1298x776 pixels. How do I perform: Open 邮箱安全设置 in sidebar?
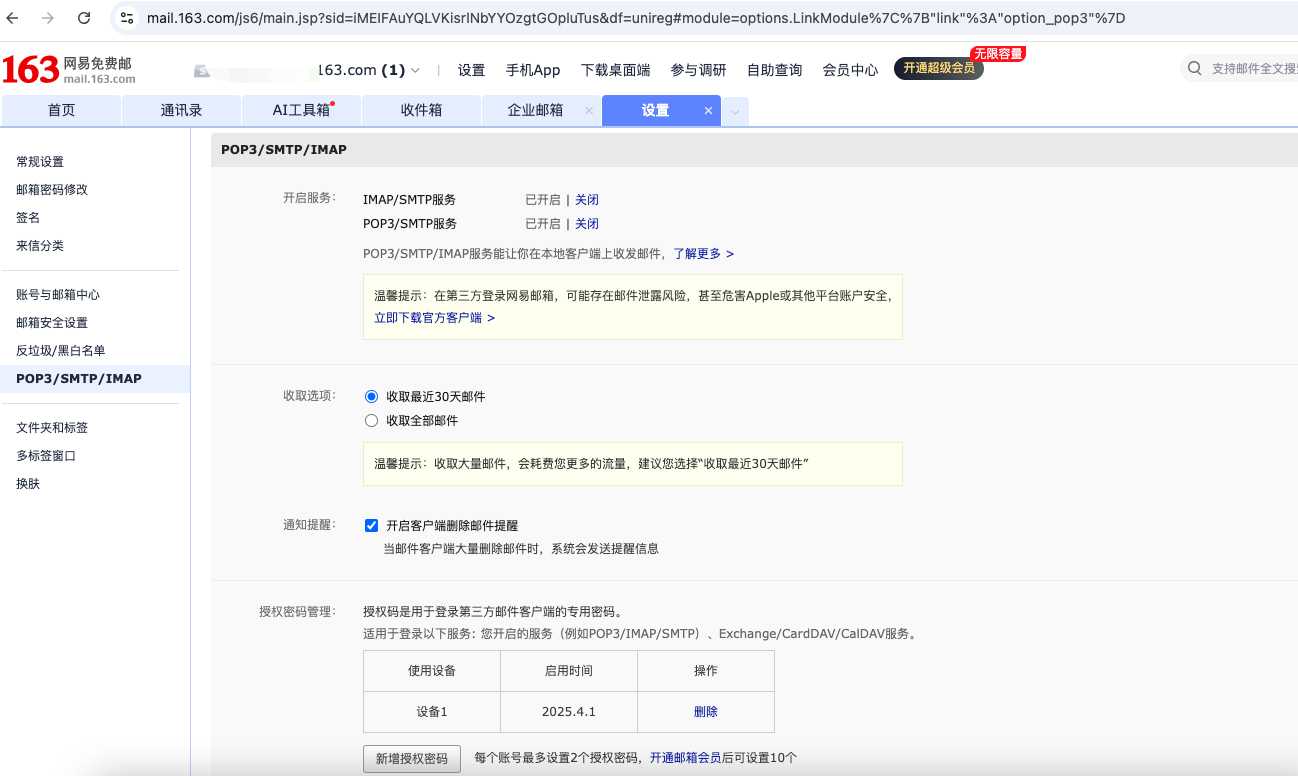[x=52, y=323]
